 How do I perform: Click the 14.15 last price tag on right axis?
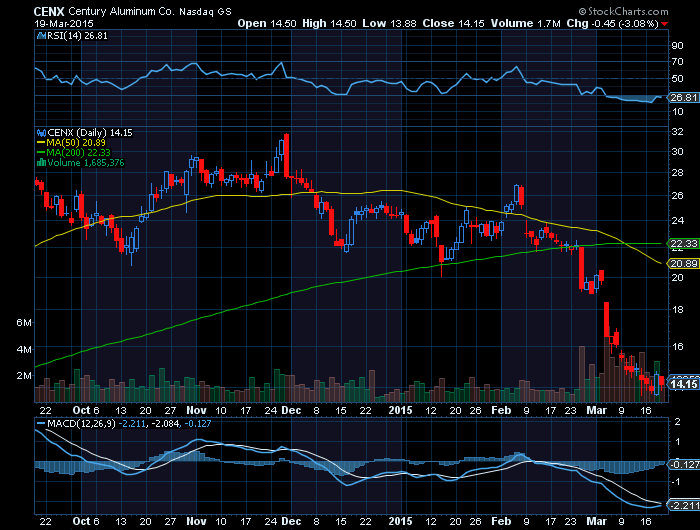683,384
